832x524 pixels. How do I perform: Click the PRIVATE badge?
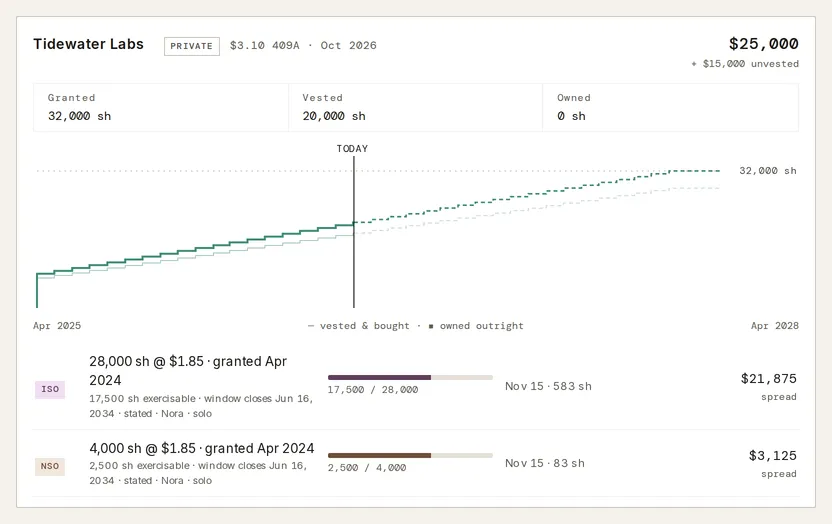click(192, 46)
